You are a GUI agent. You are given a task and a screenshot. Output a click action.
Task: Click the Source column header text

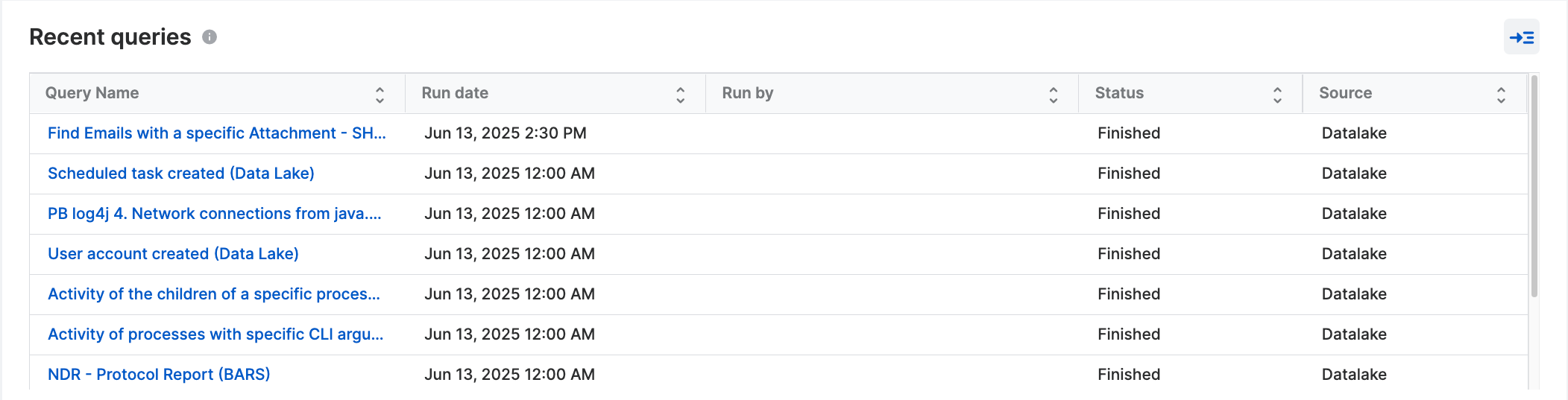click(1345, 93)
